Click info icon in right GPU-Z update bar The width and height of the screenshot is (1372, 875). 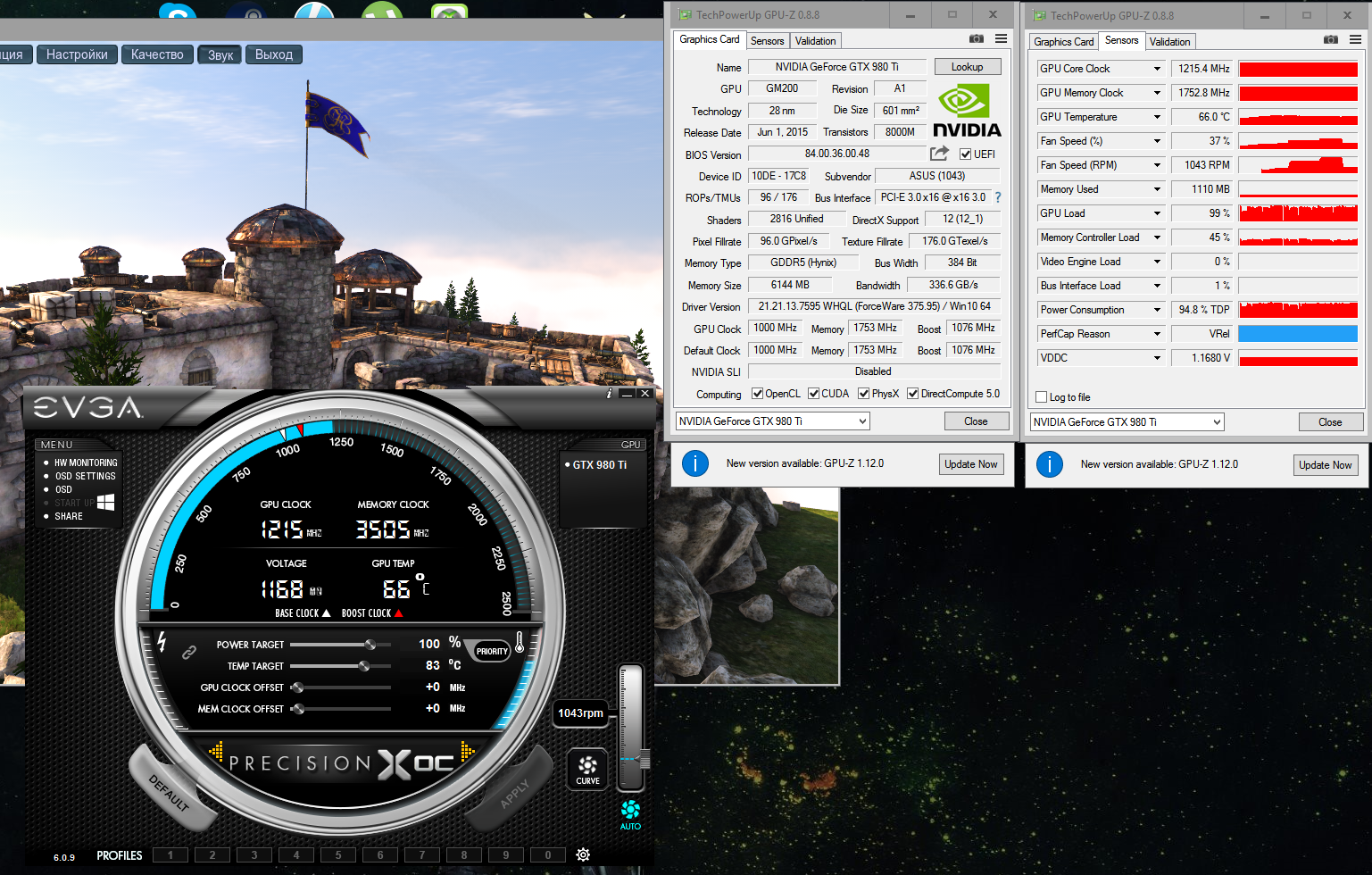click(x=1050, y=464)
